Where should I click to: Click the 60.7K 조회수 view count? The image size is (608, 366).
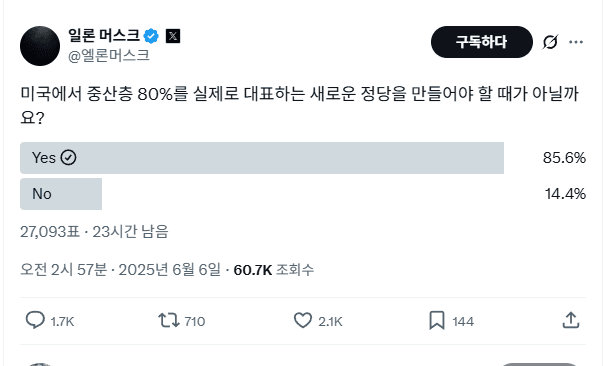point(273,269)
